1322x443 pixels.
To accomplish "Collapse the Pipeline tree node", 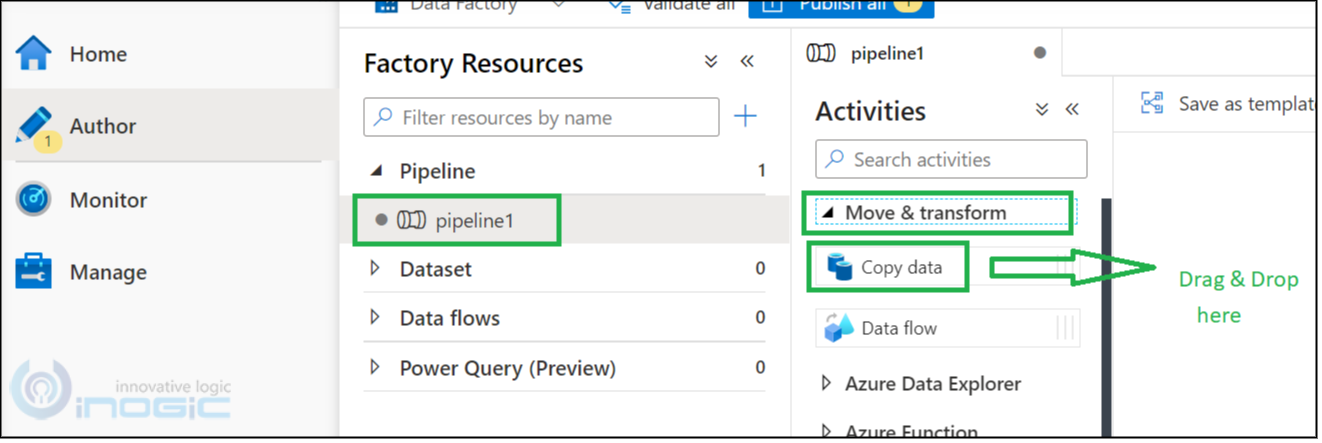I will click(376, 171).
